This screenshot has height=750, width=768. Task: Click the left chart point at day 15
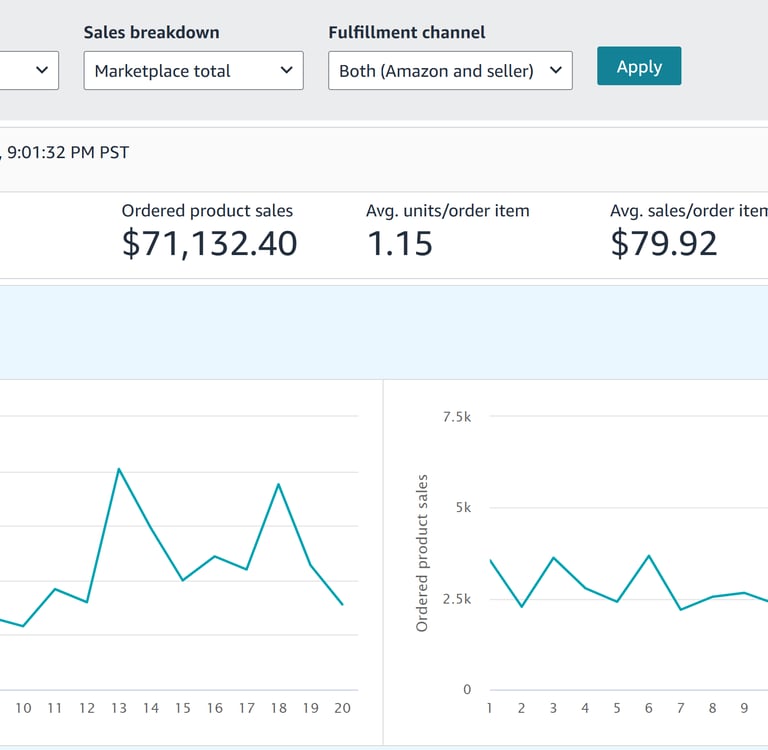pyautogui.click(x=182, y=580)
